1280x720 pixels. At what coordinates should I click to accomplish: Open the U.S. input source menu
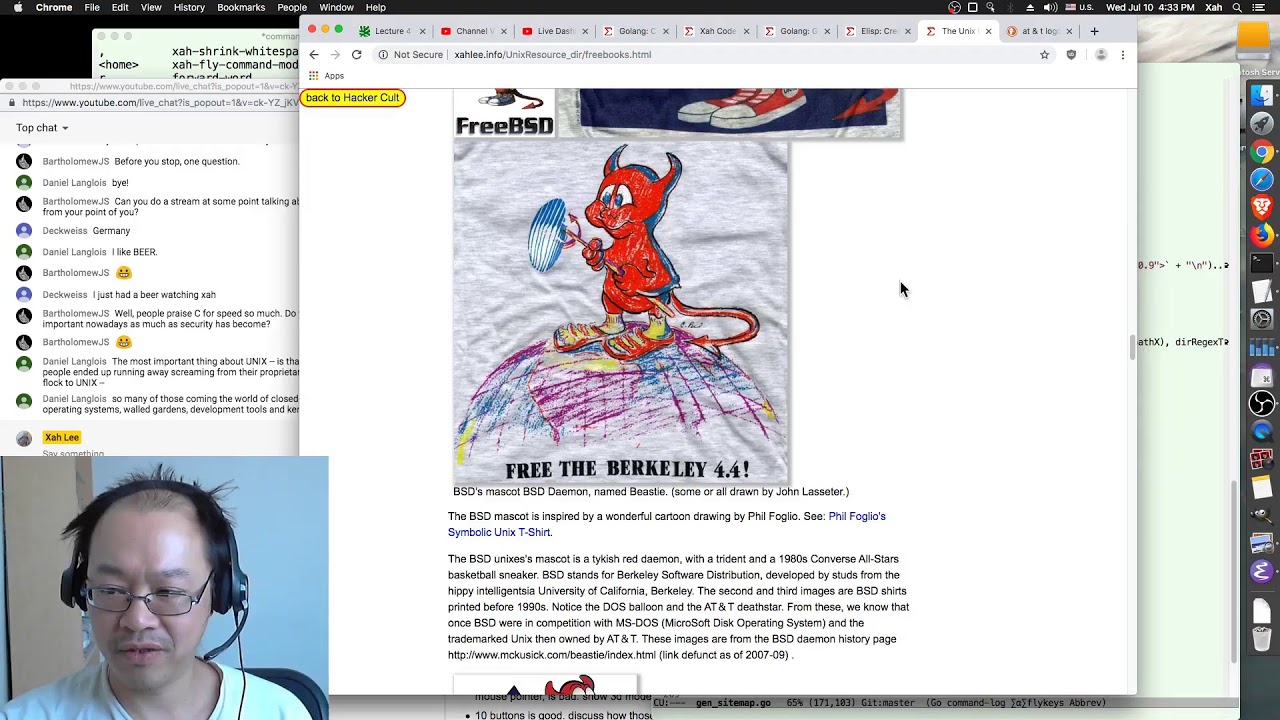coord(1078,7)
